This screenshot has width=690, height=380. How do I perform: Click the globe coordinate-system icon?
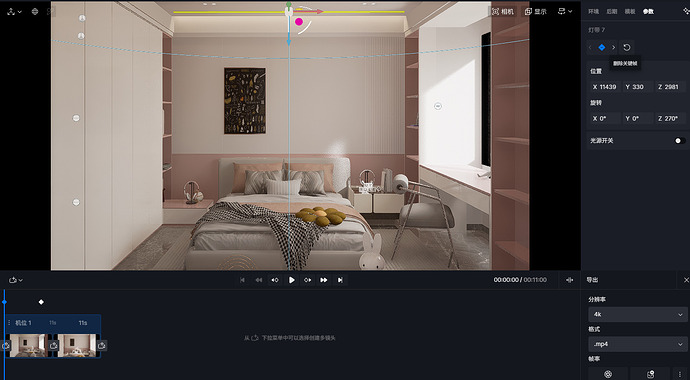click(35, 12)
